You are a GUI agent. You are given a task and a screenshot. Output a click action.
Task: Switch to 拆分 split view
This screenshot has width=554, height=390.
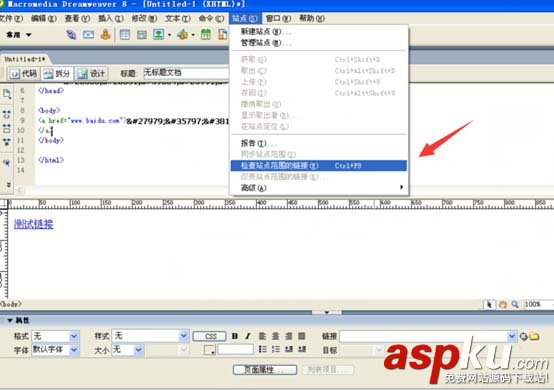57,73
